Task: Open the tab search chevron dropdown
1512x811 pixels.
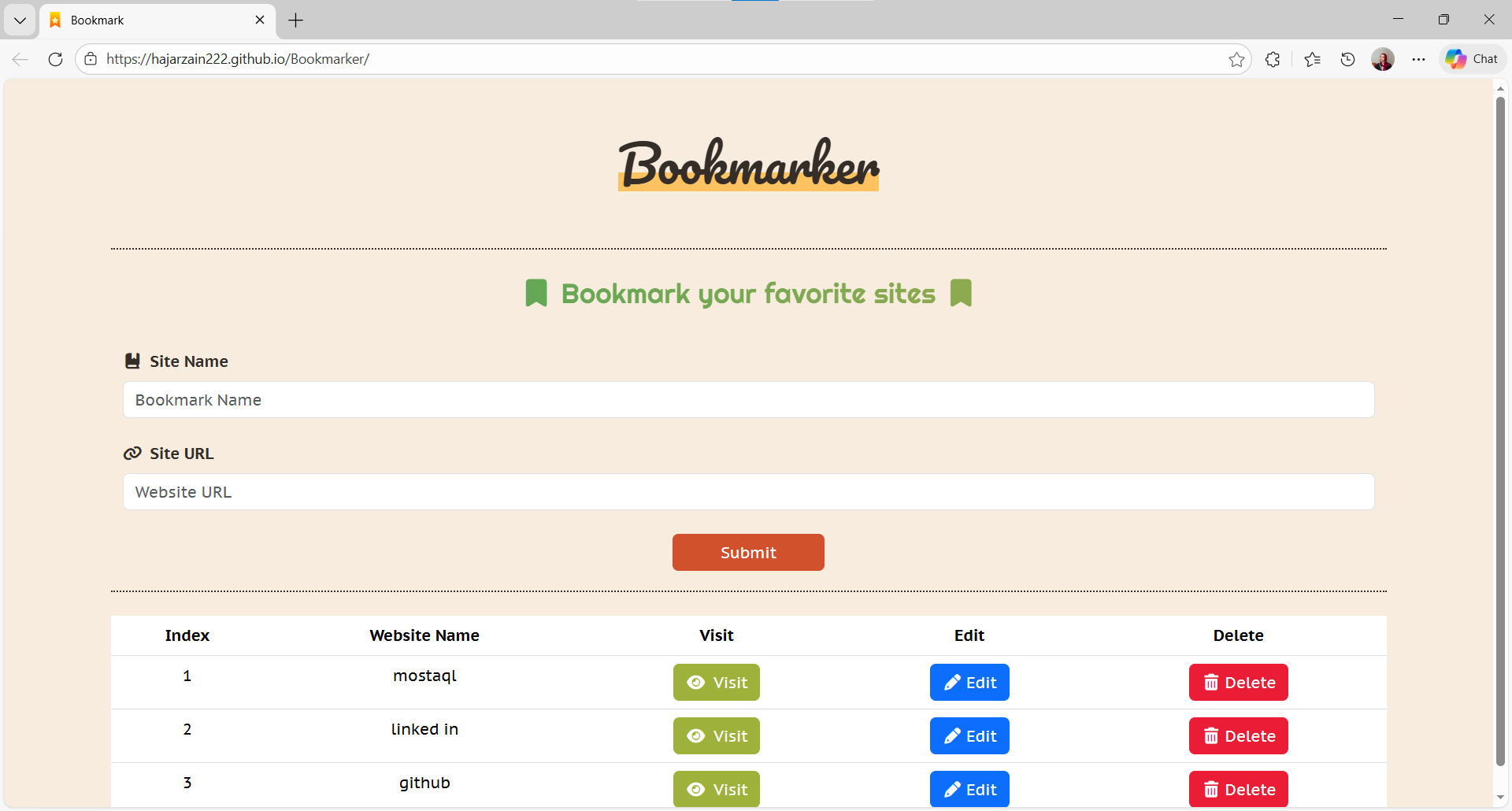Action: [x=20, y=20]
